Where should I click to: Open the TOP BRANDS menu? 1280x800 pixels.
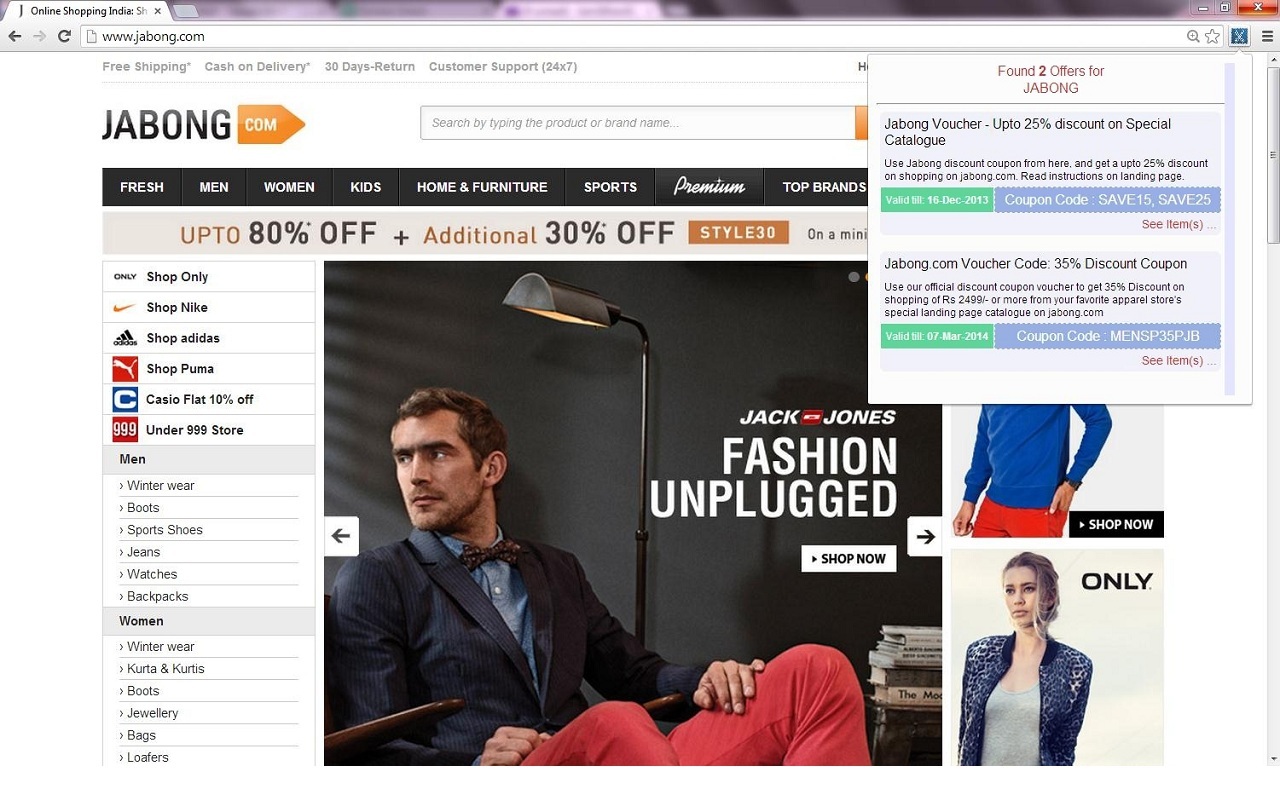tap(822, 187)
